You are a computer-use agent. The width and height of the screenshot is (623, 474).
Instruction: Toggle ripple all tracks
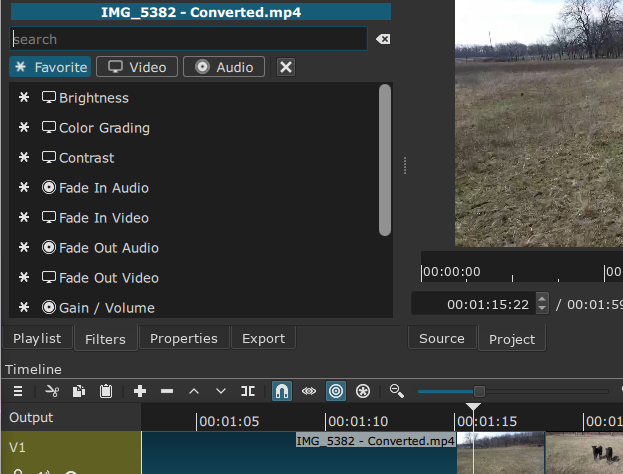[363, 391]
